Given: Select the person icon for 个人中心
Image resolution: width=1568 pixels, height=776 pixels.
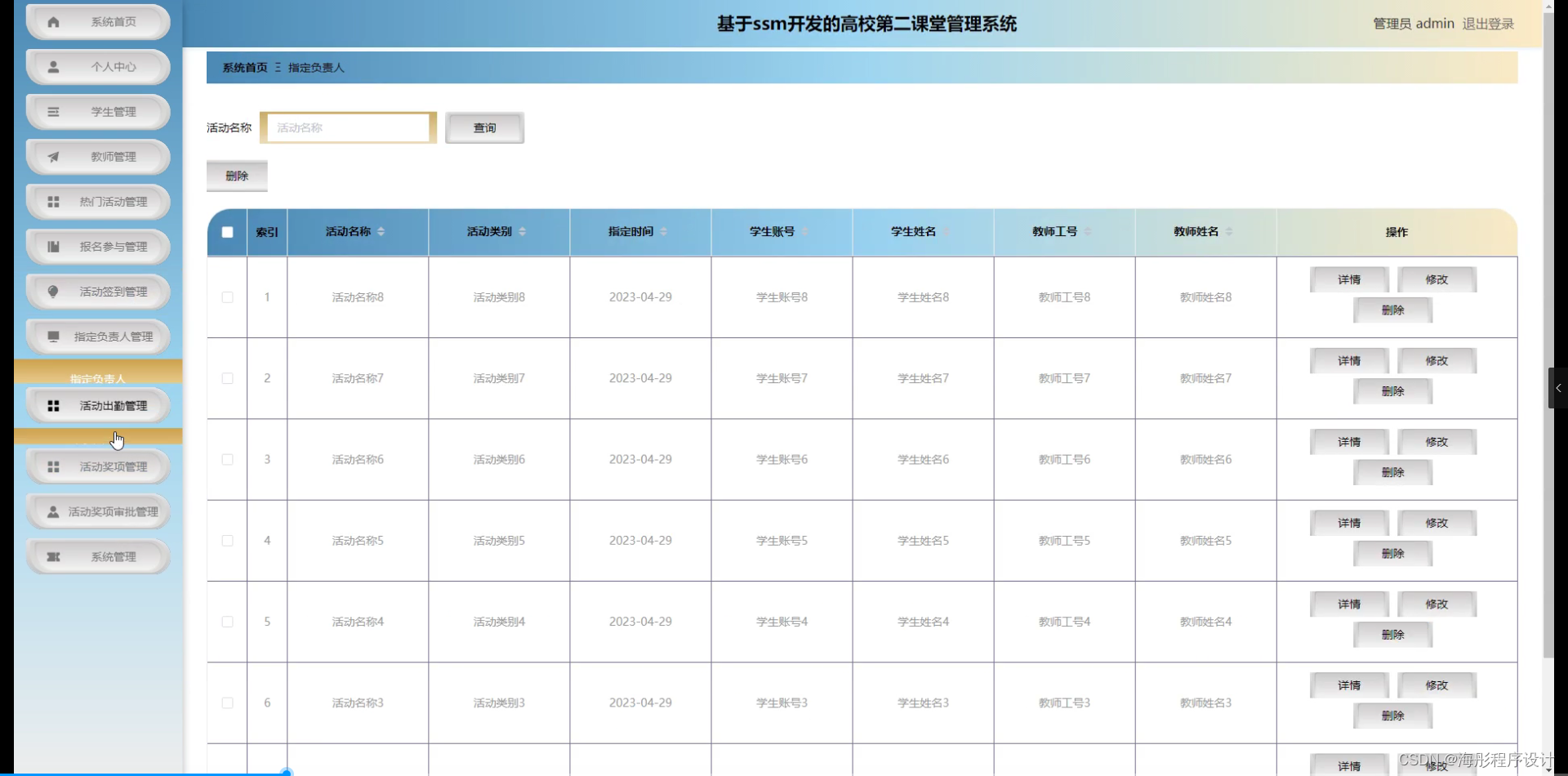Looking at the screenshot, I should [54, 67].
